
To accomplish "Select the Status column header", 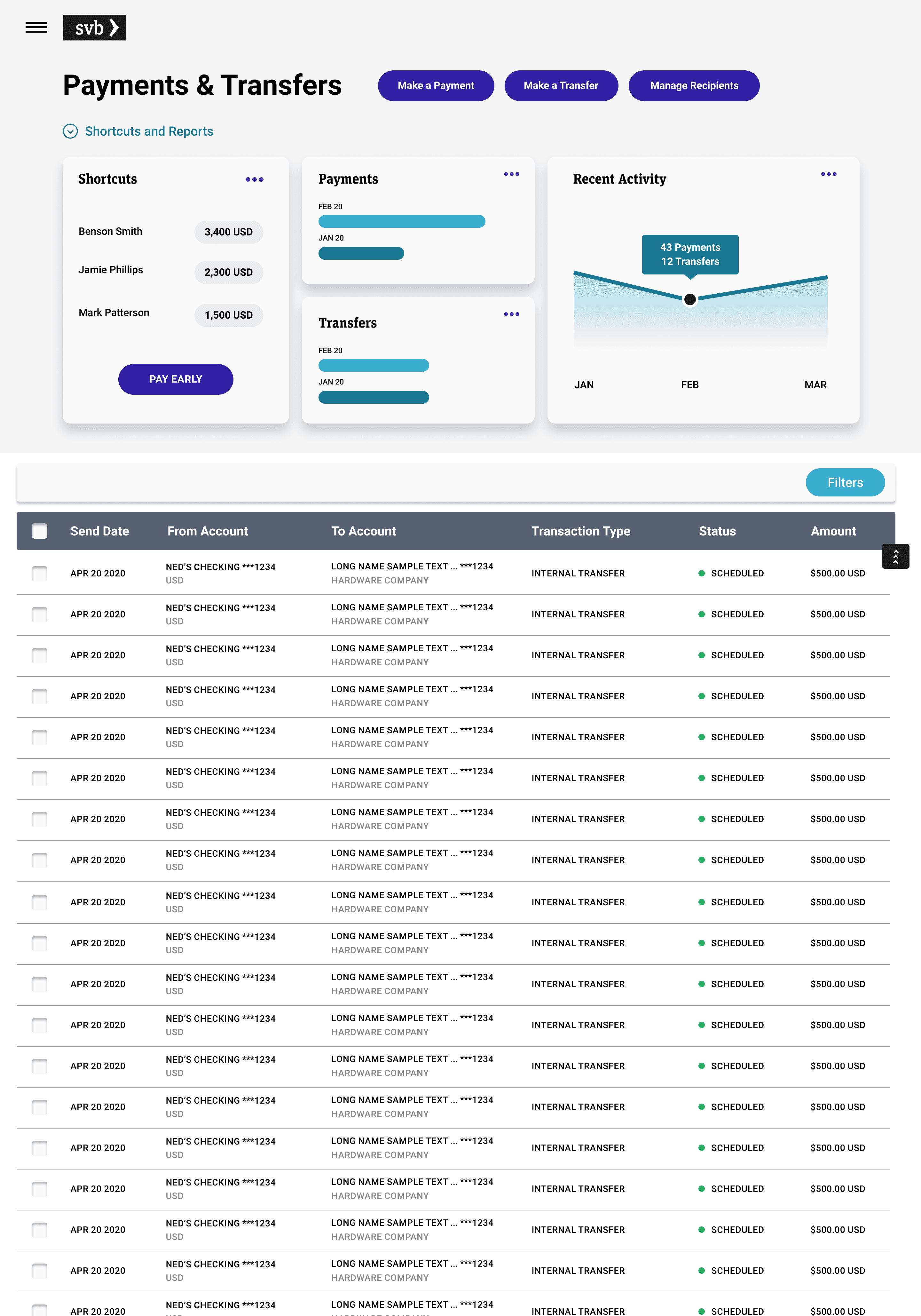I will (717, 531).
